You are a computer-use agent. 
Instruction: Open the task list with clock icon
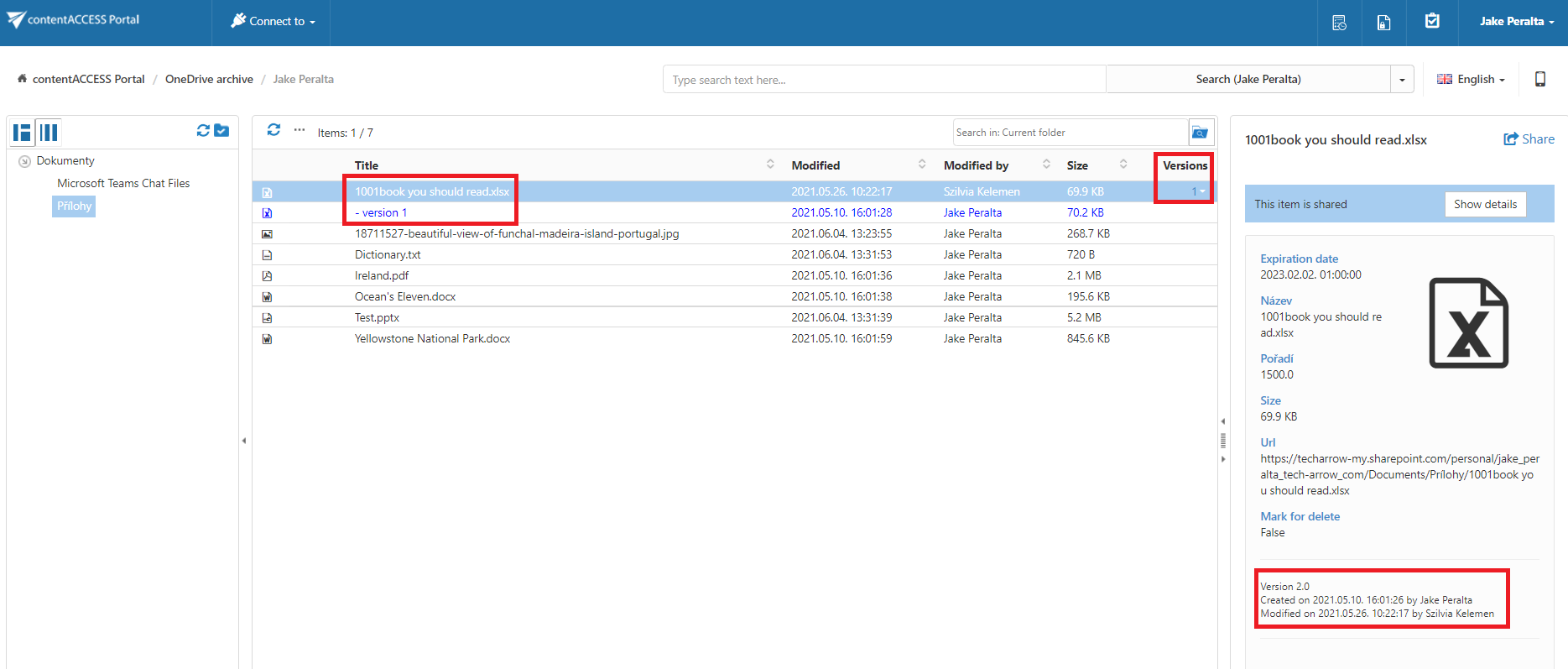1339,23
